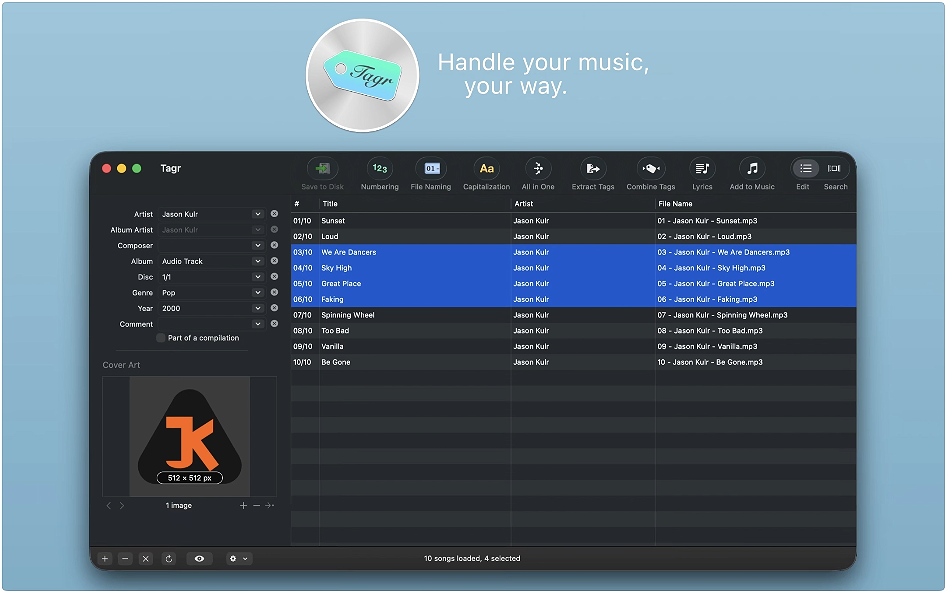Select the Sunset song row

click(x=573, y=221)
